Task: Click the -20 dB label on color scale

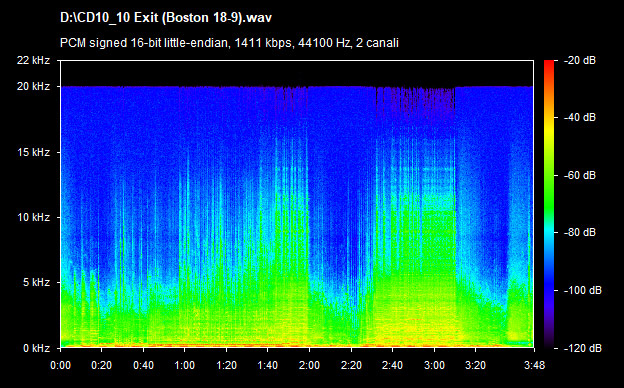Action: point(580,60)
